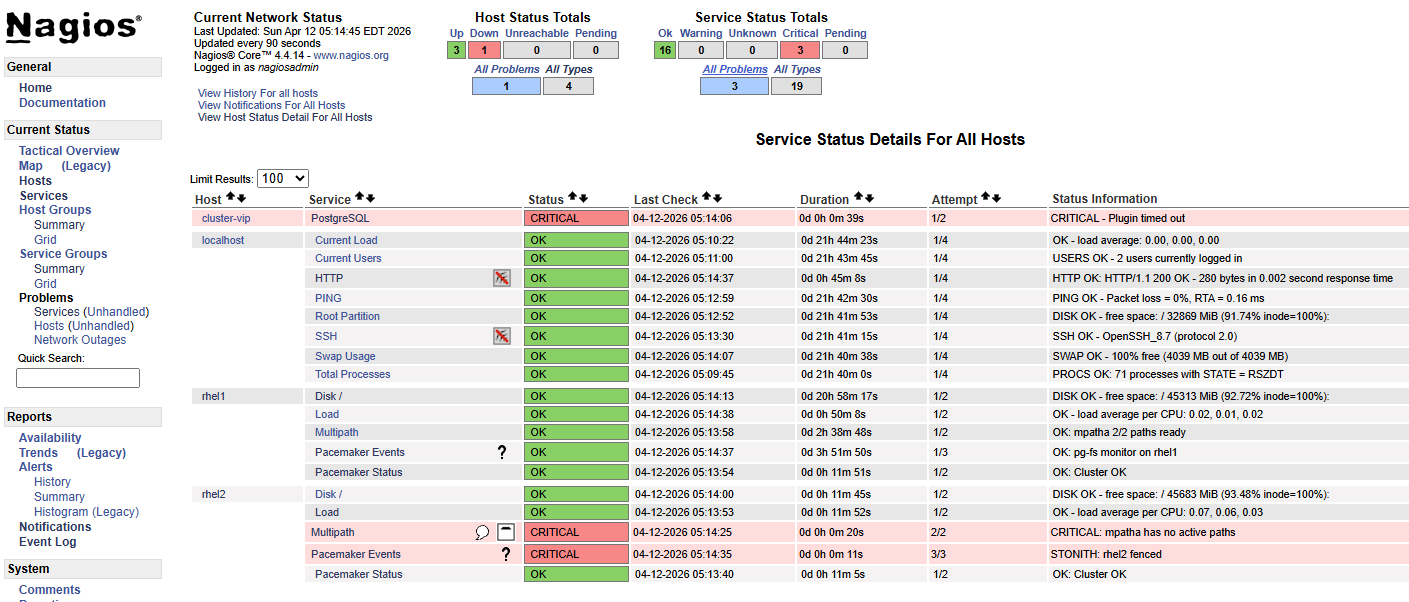1409x602 pixels.
Task: Click the downtime icon beside rhel2 Multipath
Action: (506, 532)
